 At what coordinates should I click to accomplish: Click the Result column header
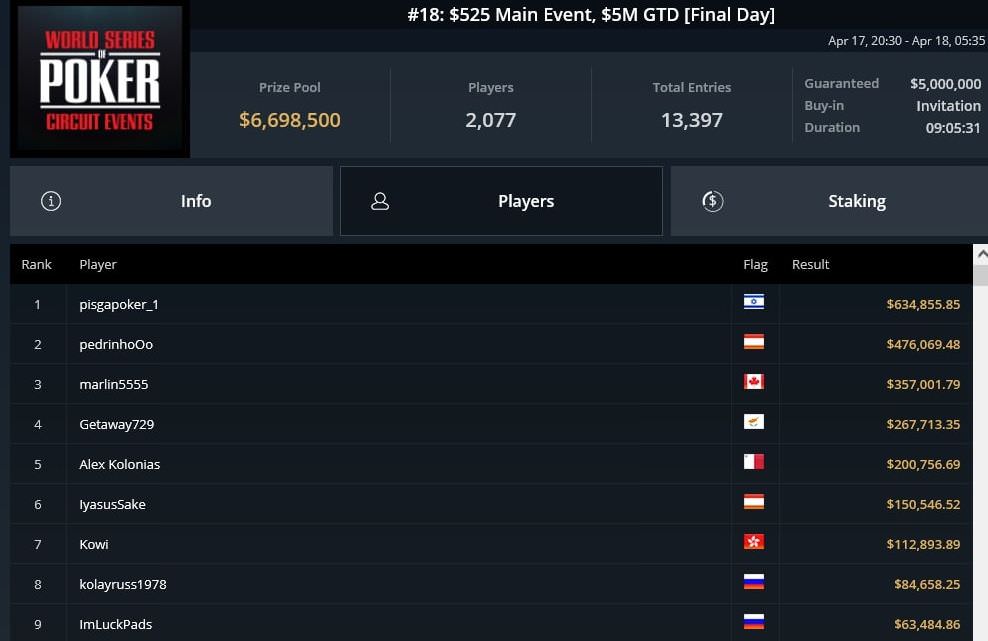click(810, 265)
